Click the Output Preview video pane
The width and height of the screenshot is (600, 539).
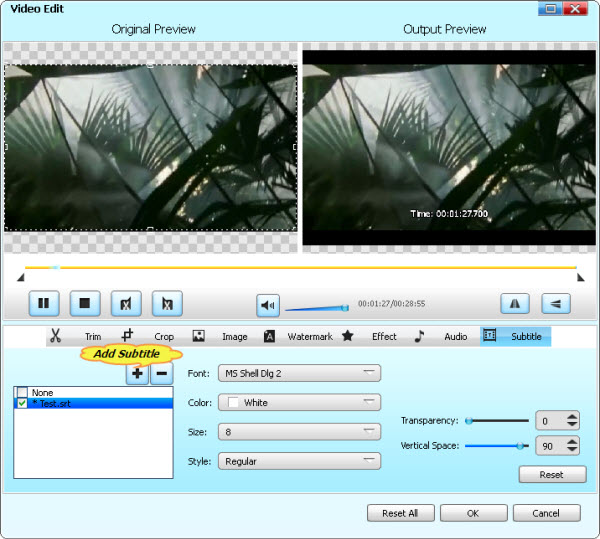point(449,148)
